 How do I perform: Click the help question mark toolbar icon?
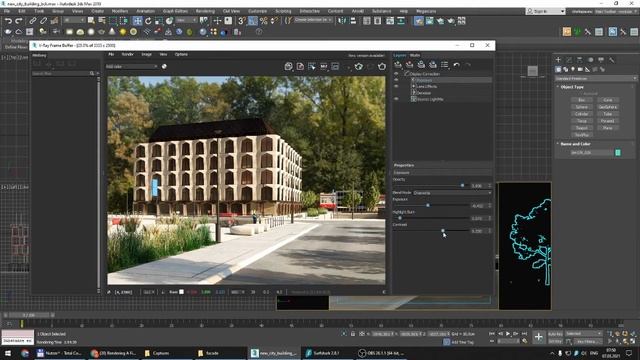[259, 32]
